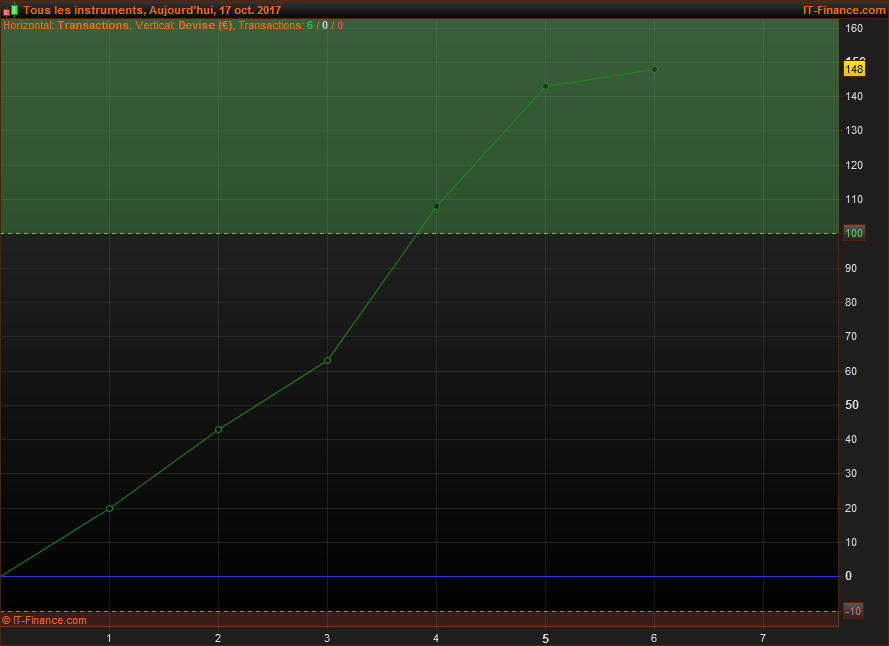Screen dimensions: 889x646
Task: Click the 7 label on horizontal axis
Action: pos(763,638)
